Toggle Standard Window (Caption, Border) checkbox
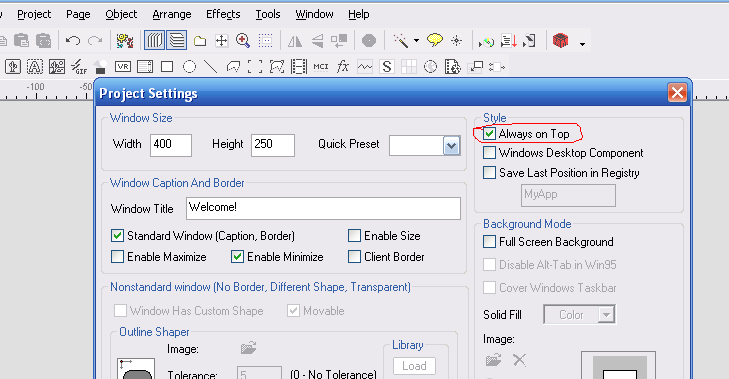This screenshot has width=729, height=379. (117, 236)
